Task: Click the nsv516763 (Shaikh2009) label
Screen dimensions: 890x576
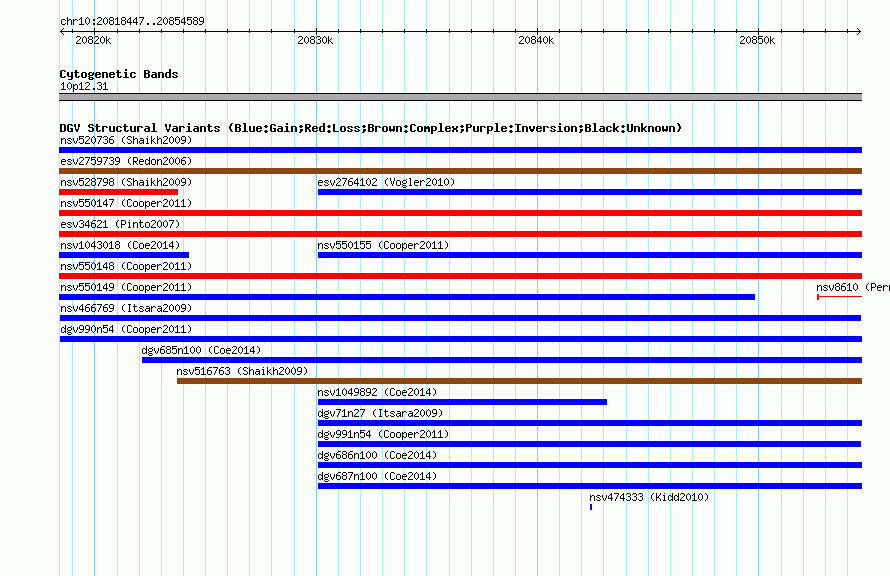Action: click(x=242, y=371)
